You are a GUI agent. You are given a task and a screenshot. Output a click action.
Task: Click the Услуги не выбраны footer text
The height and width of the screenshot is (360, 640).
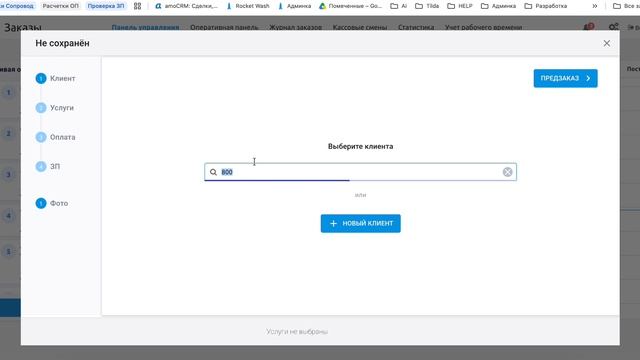(297, 331)
